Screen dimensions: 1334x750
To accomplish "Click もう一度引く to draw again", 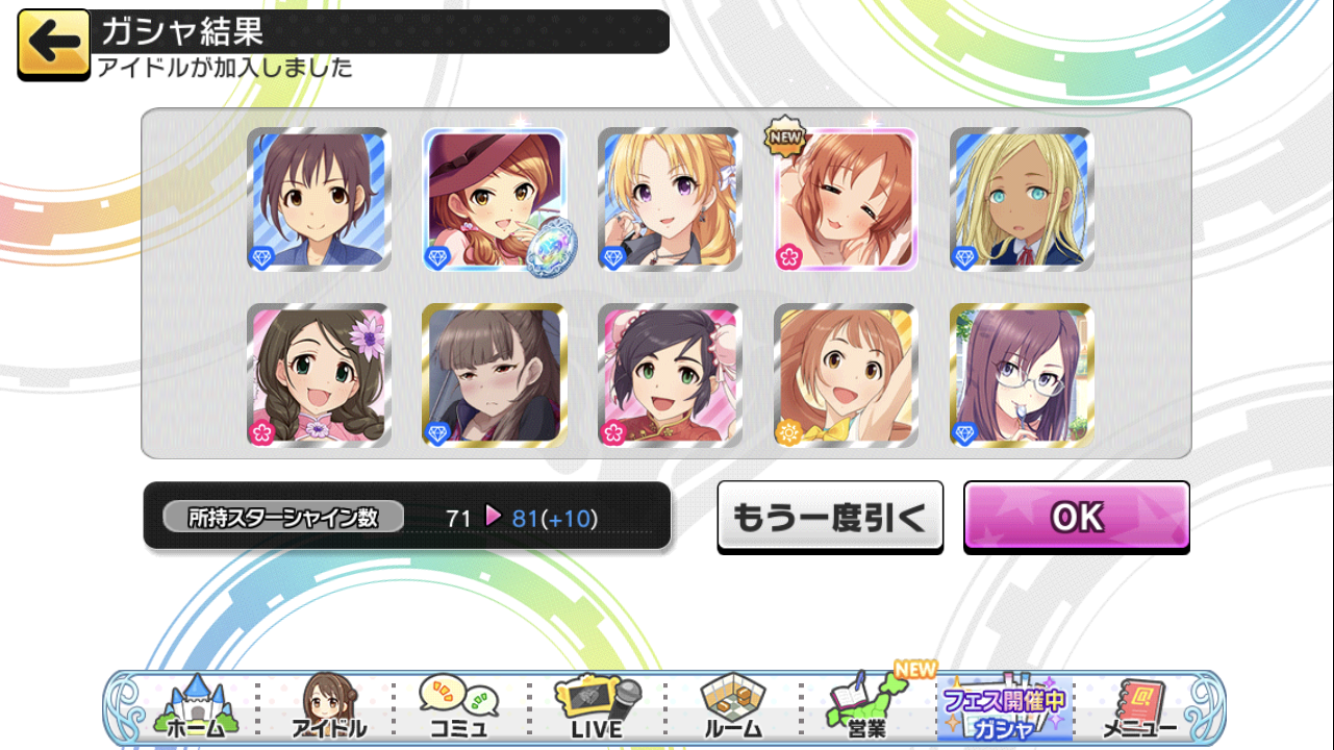I will click(x=830, y=517).
